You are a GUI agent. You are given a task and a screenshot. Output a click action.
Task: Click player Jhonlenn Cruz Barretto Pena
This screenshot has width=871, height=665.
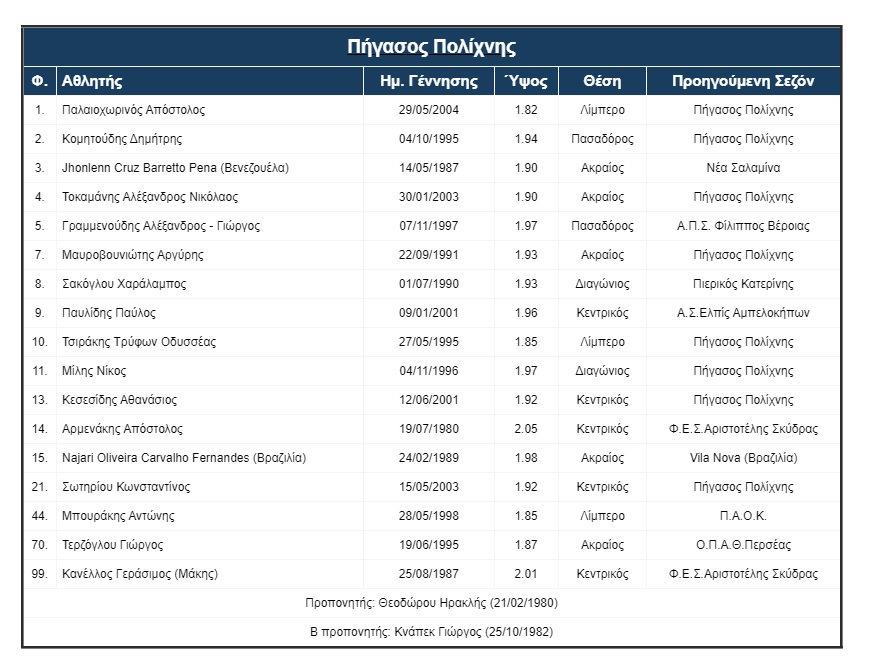coord(175,168)
